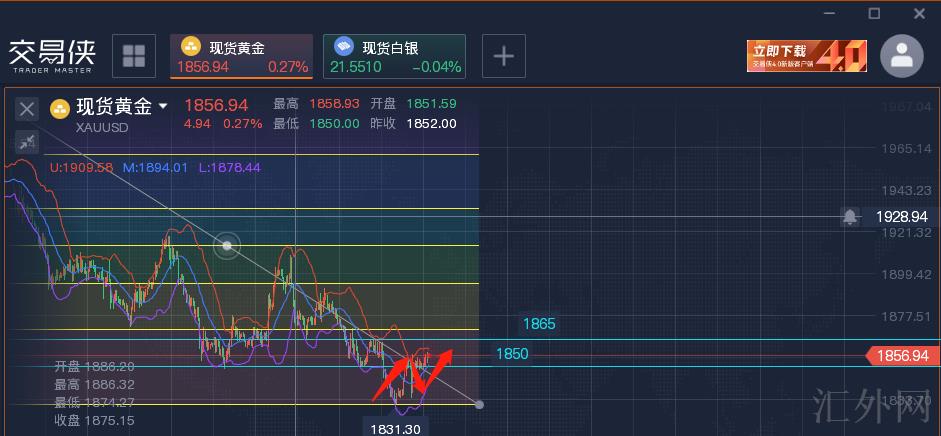Click the alert bell at 1928.94

849,217
